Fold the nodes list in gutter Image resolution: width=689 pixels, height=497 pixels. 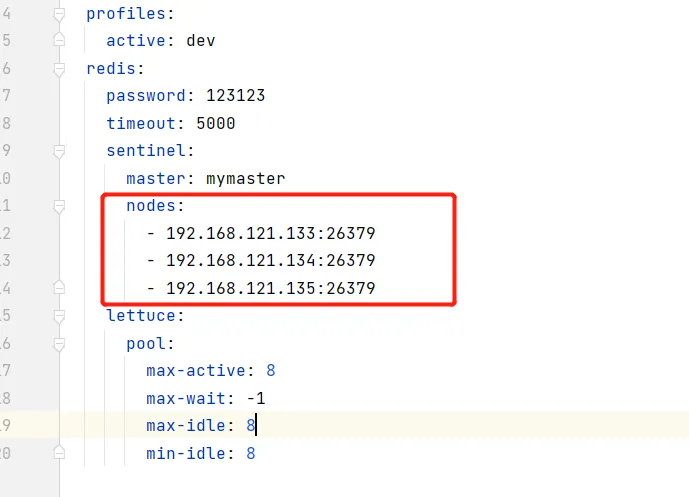[x=59, y=207]
